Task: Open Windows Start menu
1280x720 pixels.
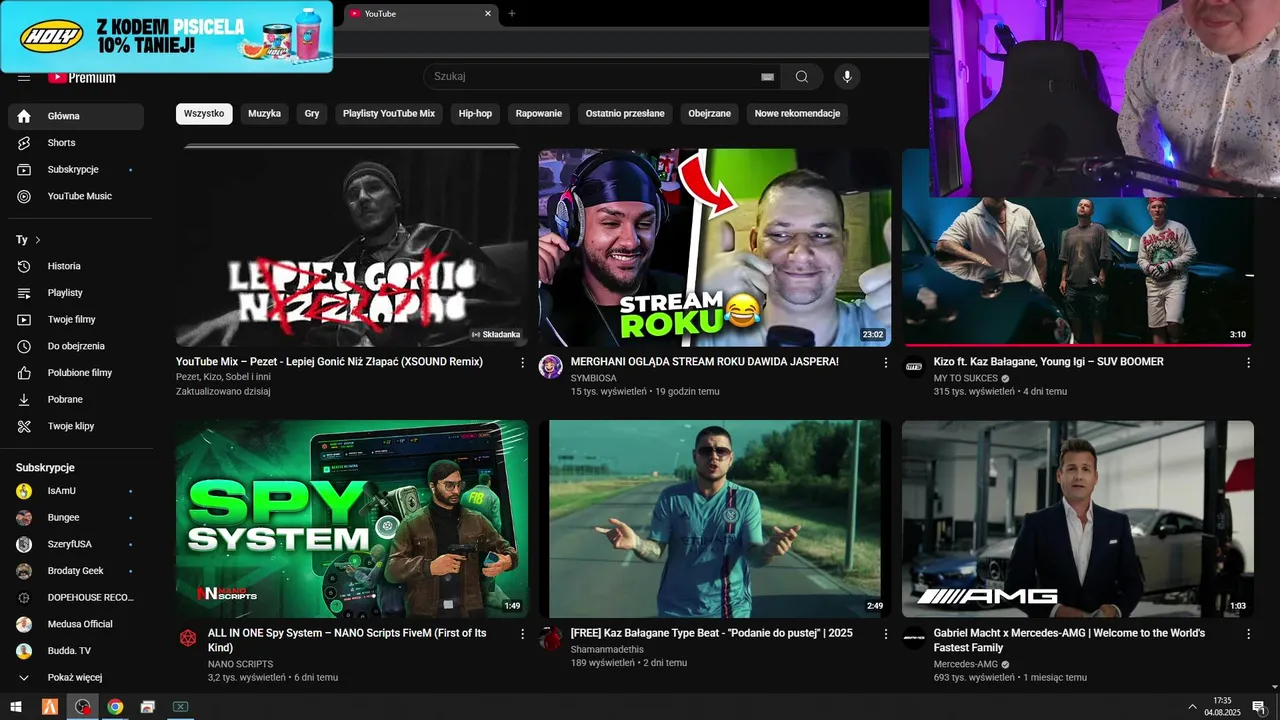Action: tap(16, 707)
